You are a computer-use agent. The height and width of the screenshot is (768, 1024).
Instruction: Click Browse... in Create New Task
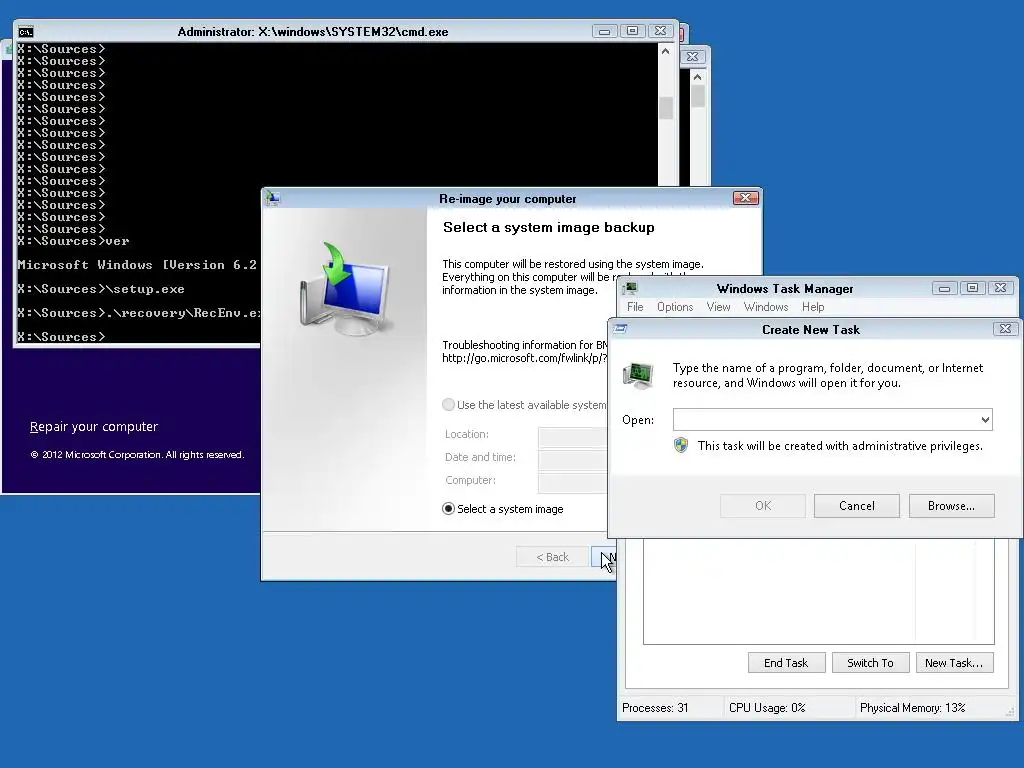(x=951, y=505)
